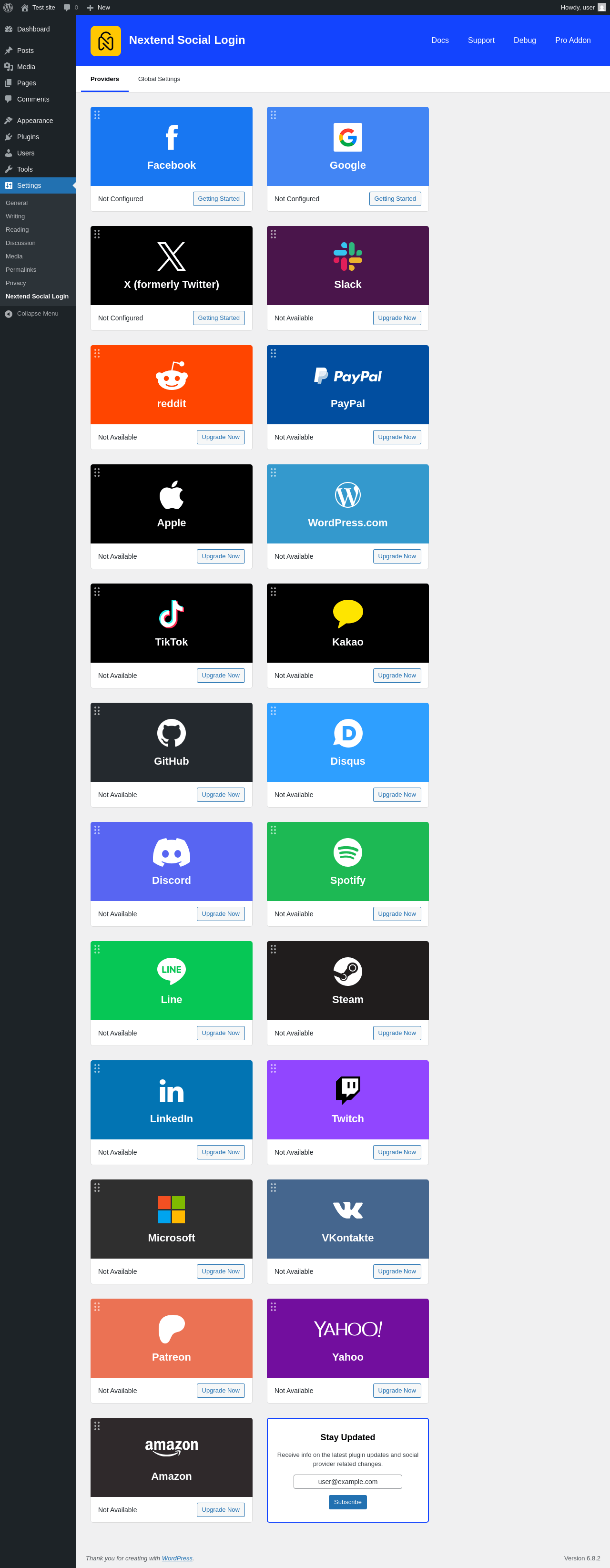Click 'Version 6.8.2' footer text

coord(581,1558)
